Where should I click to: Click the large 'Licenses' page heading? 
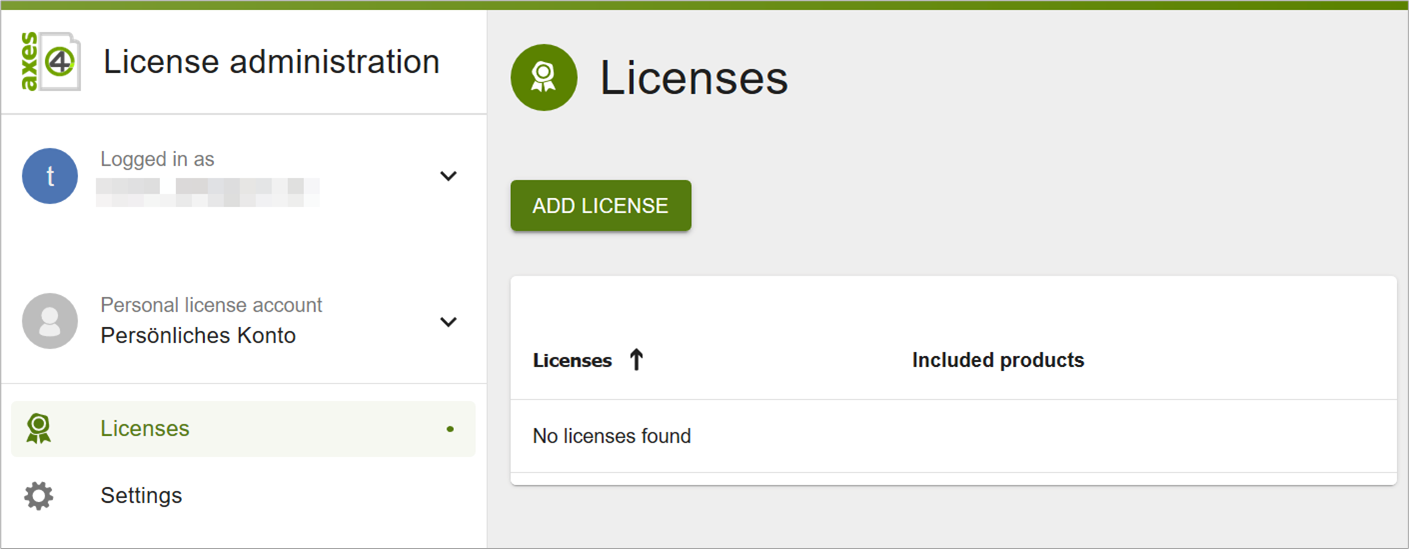[694, 78]
